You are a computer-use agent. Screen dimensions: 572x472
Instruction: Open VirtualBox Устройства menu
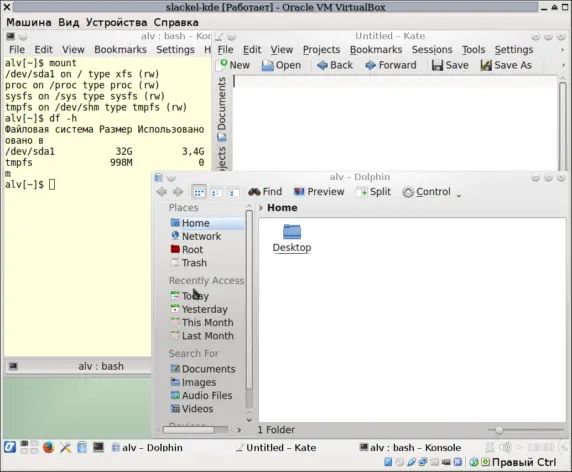(117, 22)
